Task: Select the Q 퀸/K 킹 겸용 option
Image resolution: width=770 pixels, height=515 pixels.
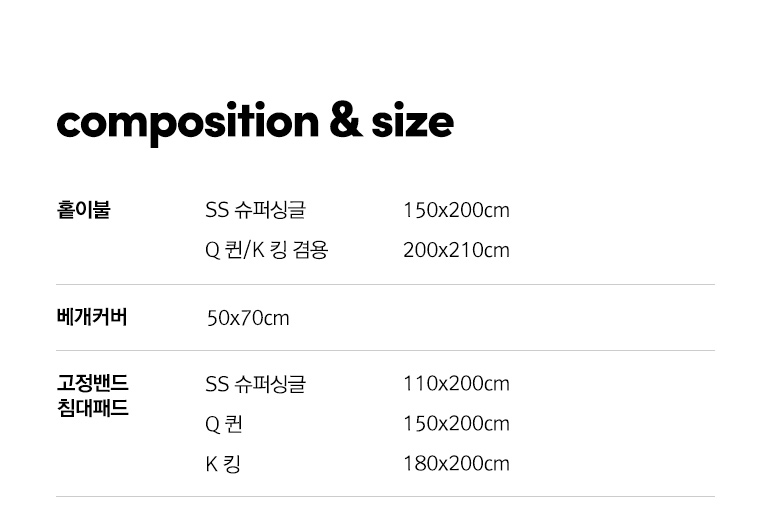Action: click(x=266, y=250)
